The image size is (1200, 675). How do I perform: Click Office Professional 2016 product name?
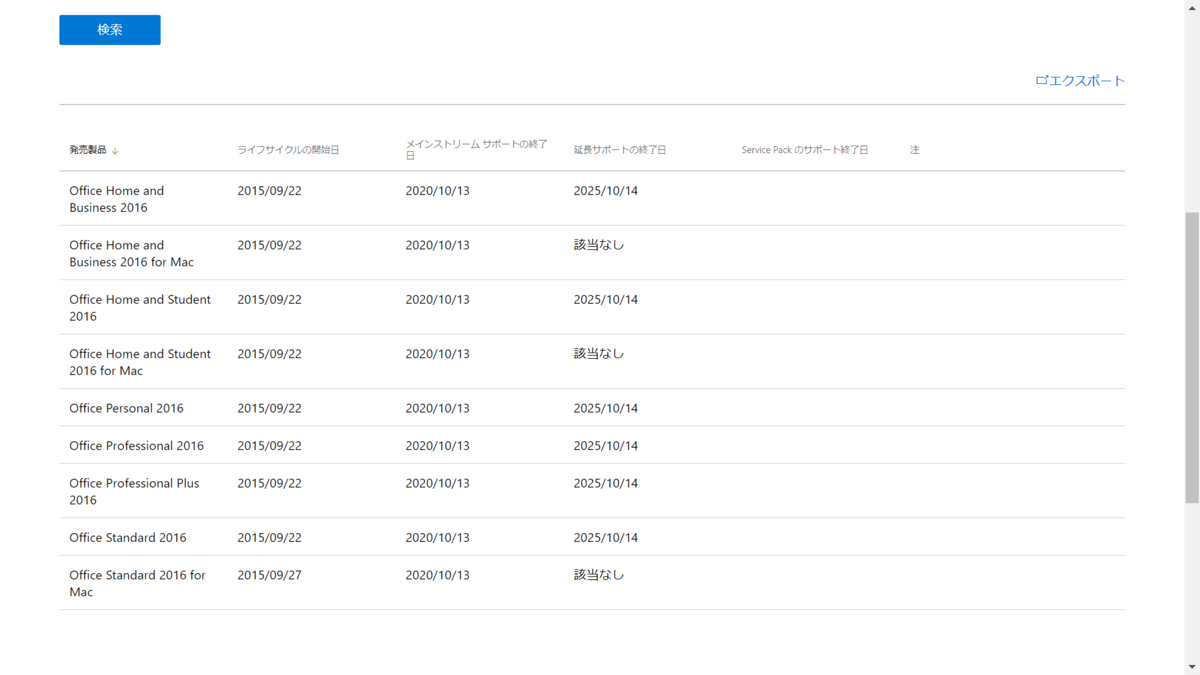pos(136,446)
